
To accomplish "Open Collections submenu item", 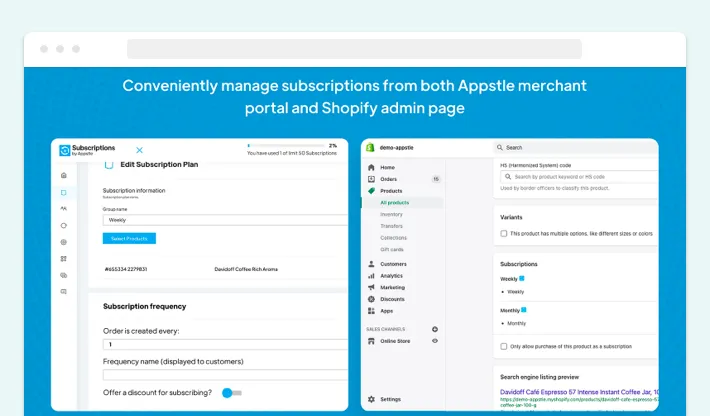I will point(393,238).
